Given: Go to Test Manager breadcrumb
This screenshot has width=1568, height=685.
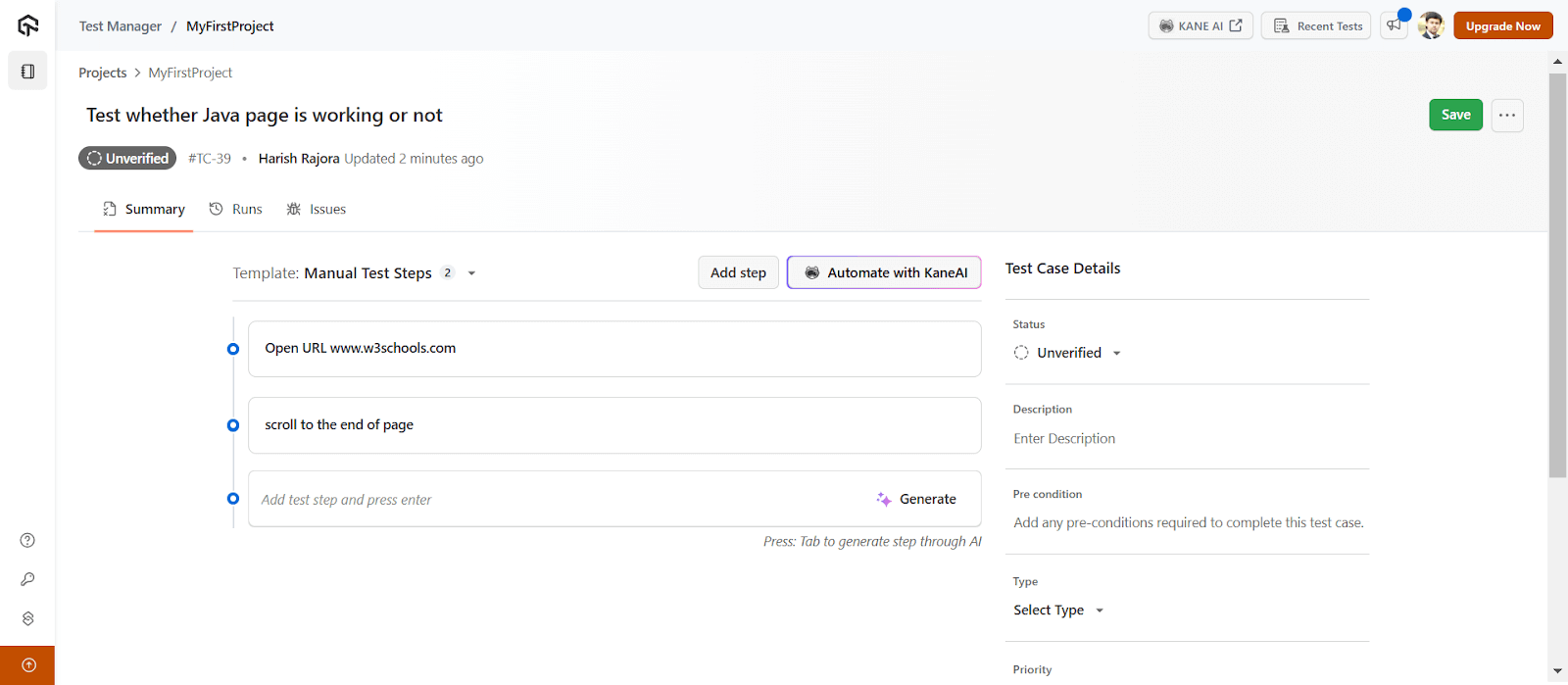Looking at the screenshot, I should [121, 26].
